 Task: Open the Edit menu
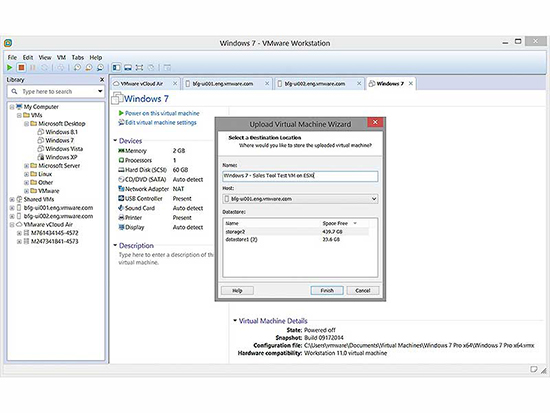[28, 57]
